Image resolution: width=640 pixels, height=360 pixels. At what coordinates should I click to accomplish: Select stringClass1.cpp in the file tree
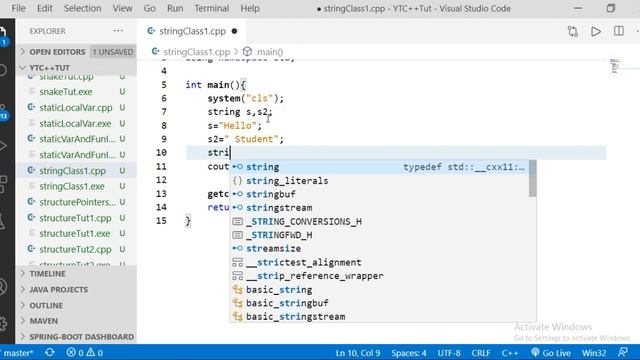tap(76, 171)
